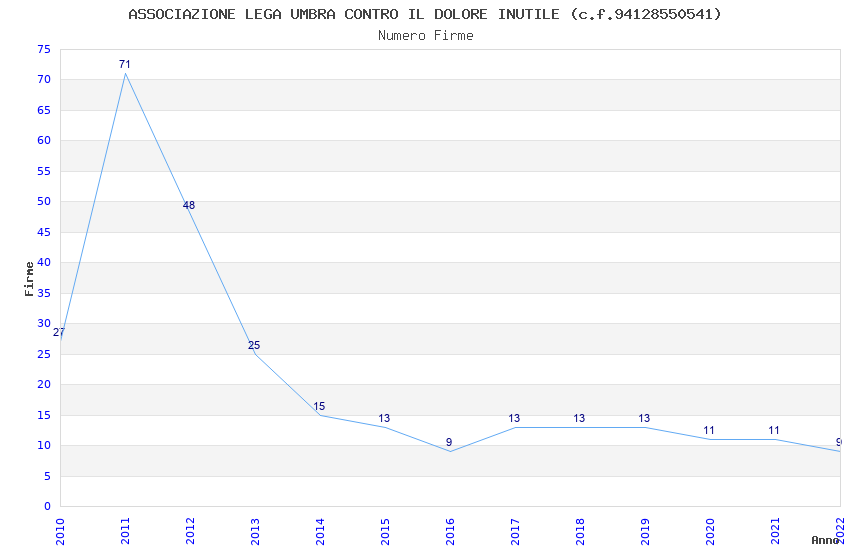This screenshot has width=850, height=550.
Task: Click the vertical axis title Firme
Action: tap(29, 279)
